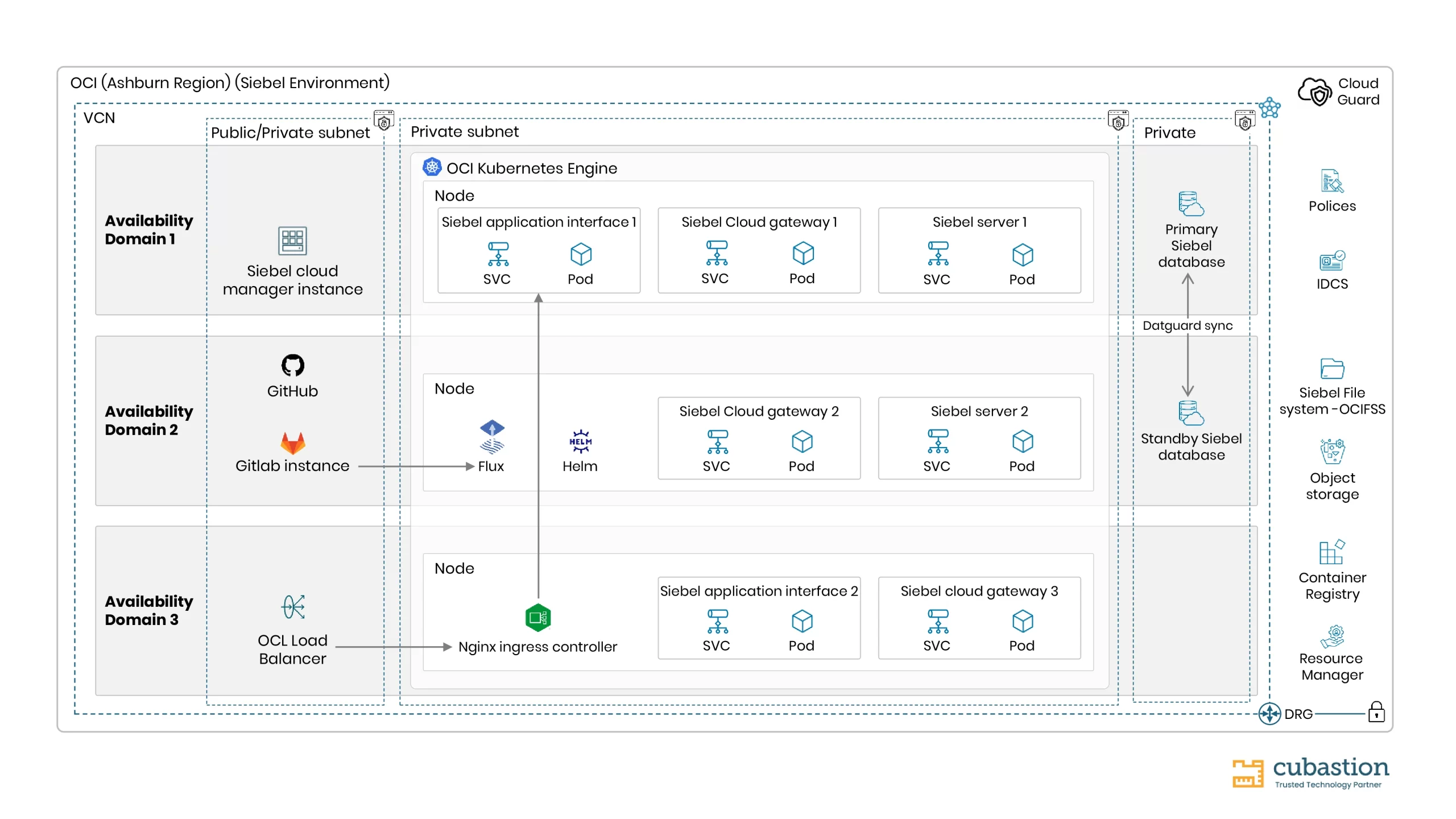The width and height of the screenshot is (1456, 819).
Task: Click the DRG gateway icon
Action: click(1269, 713)
